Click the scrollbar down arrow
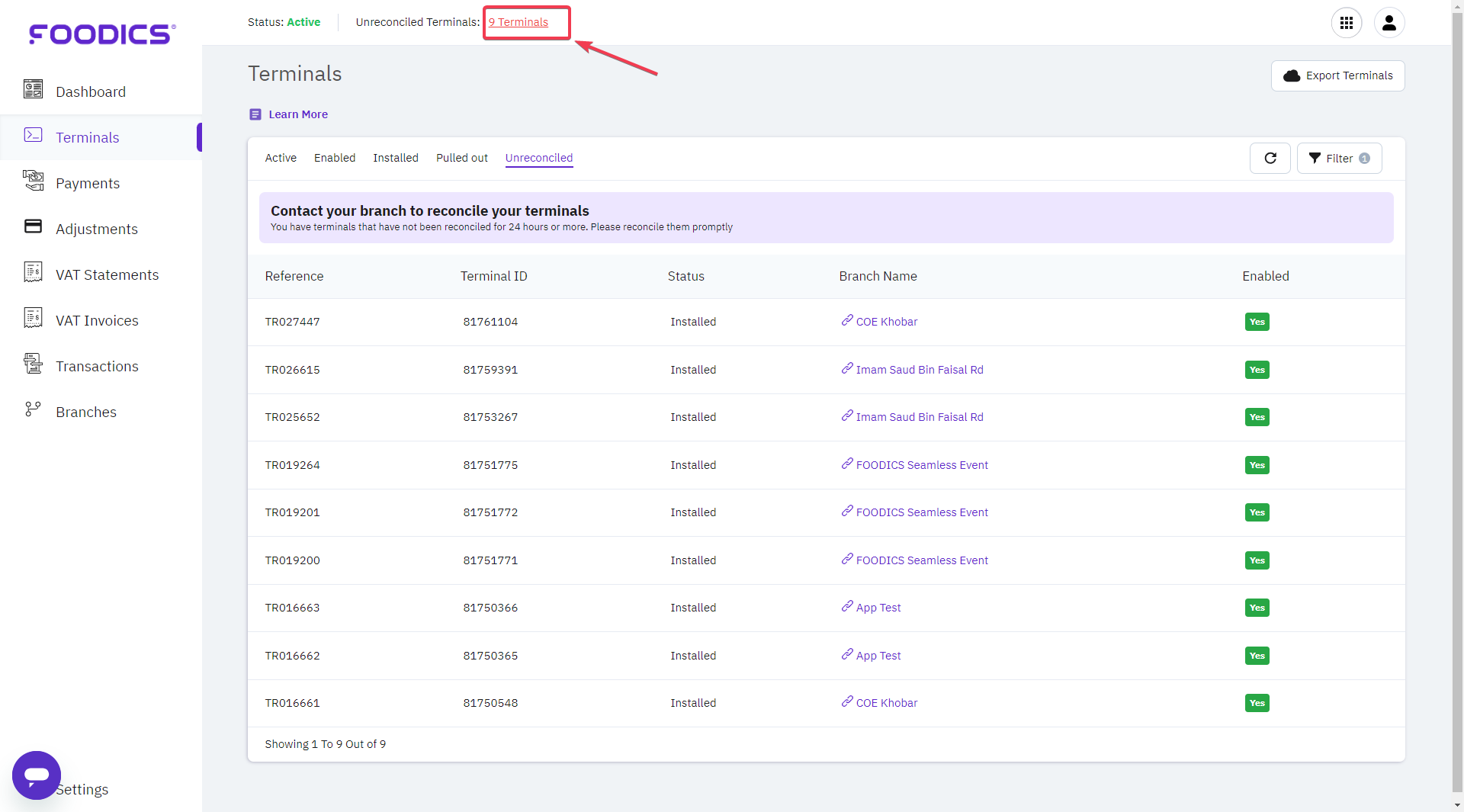The image size is (1464, 812). tap(1457, 805)
